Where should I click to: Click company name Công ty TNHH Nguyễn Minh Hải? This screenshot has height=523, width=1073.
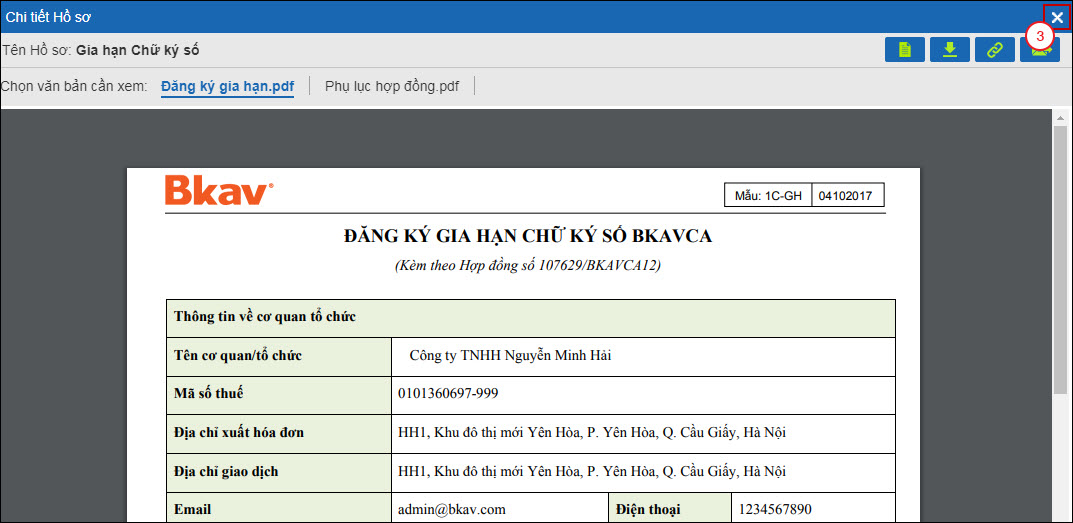coord(524,355)
